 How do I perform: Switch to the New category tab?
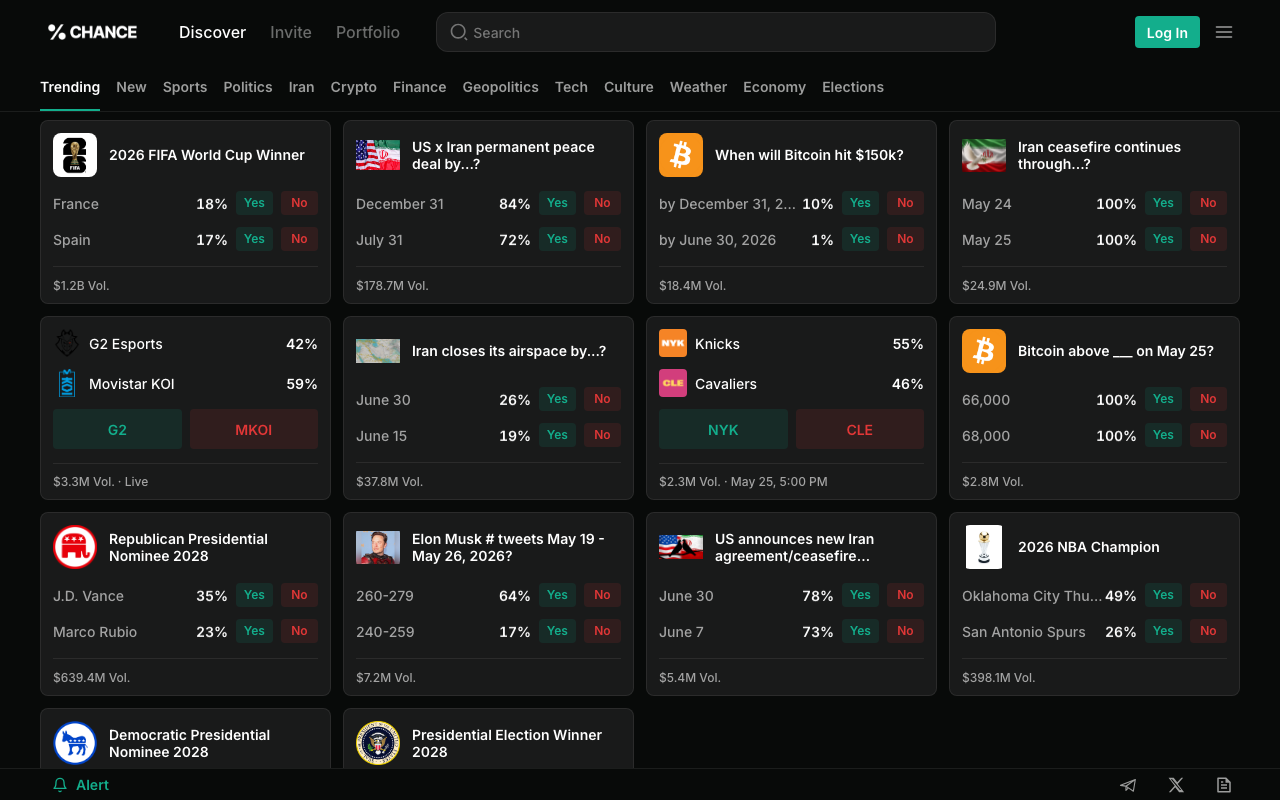pyautogui.click(x=131, y=87)
